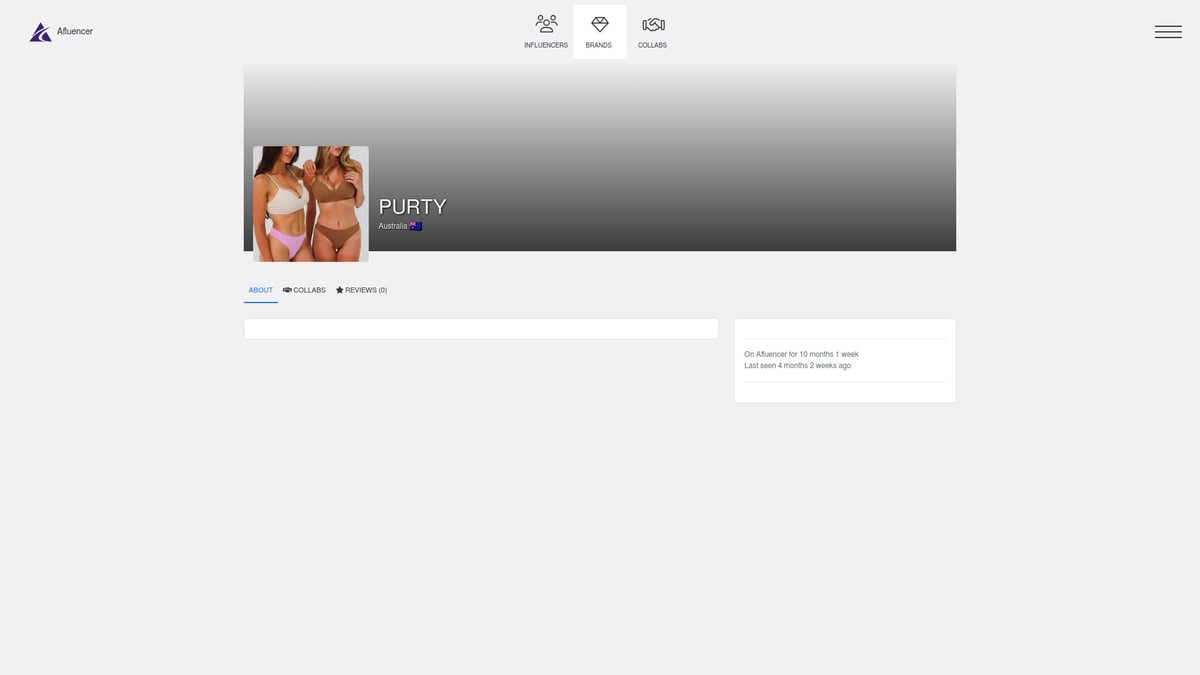Click the Afluencer brand name text

point(75,32)
